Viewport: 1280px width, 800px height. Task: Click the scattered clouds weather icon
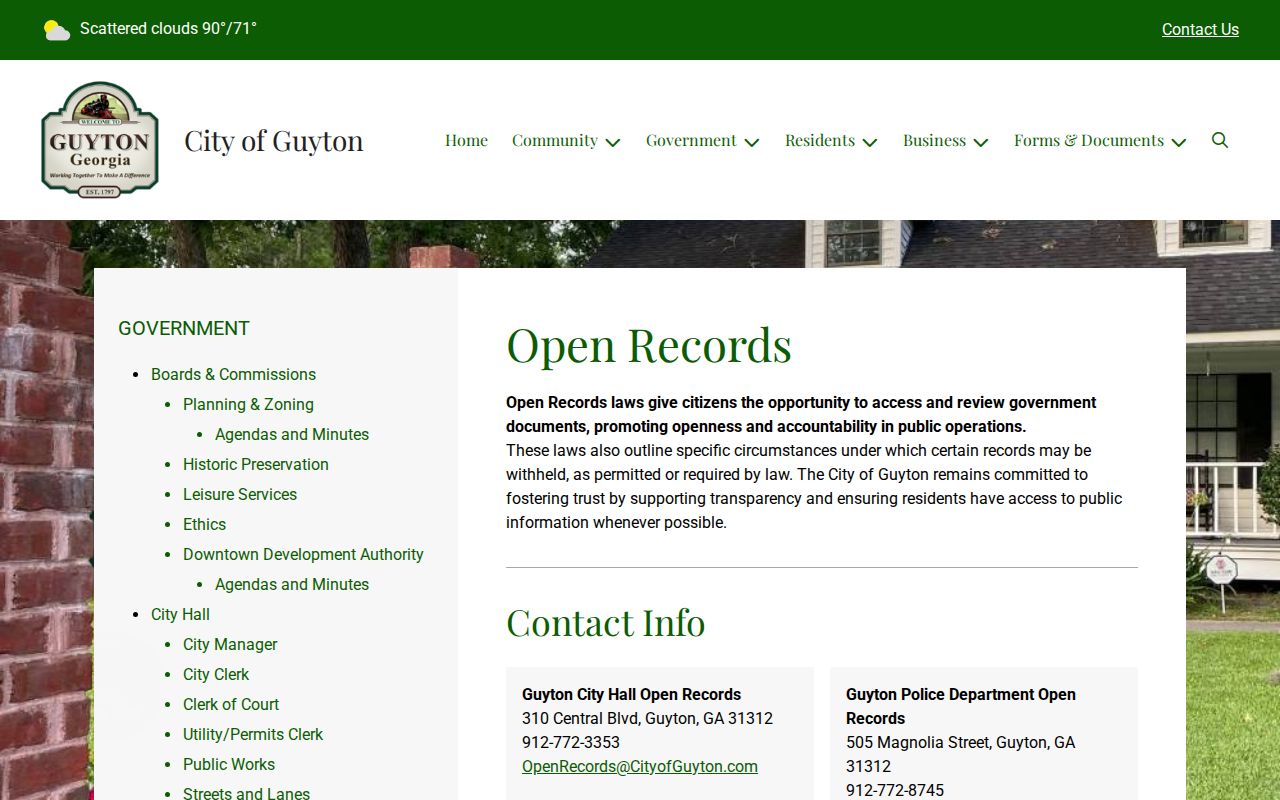(57, 30)
